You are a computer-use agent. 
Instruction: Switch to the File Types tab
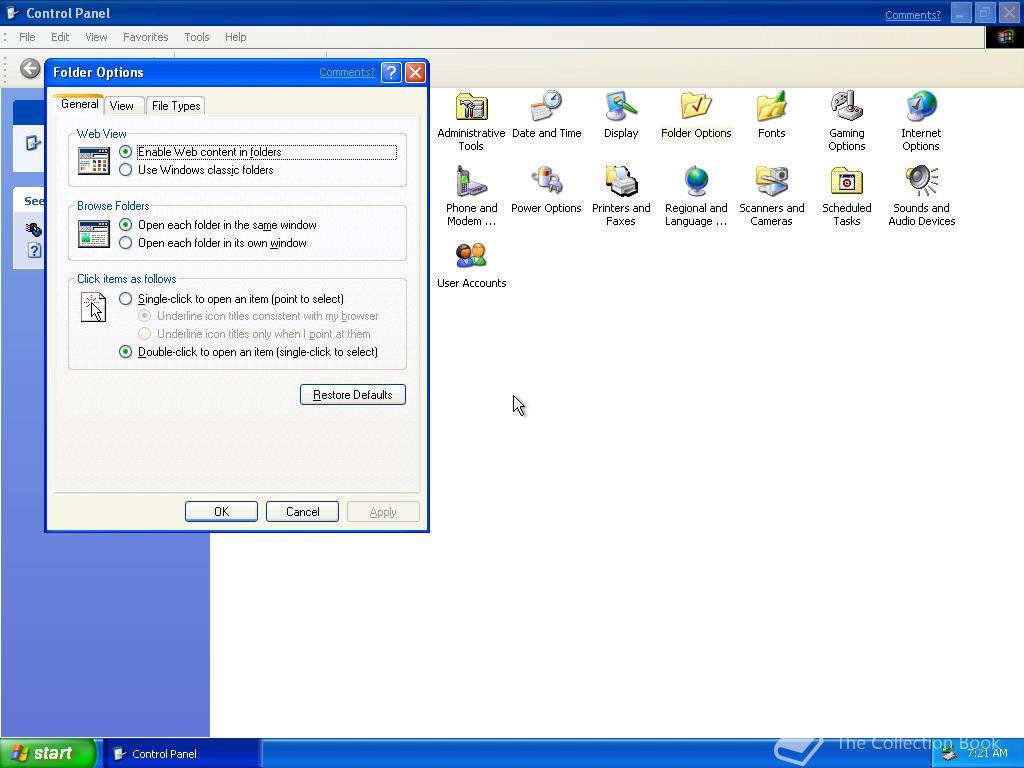pos(176,106)
